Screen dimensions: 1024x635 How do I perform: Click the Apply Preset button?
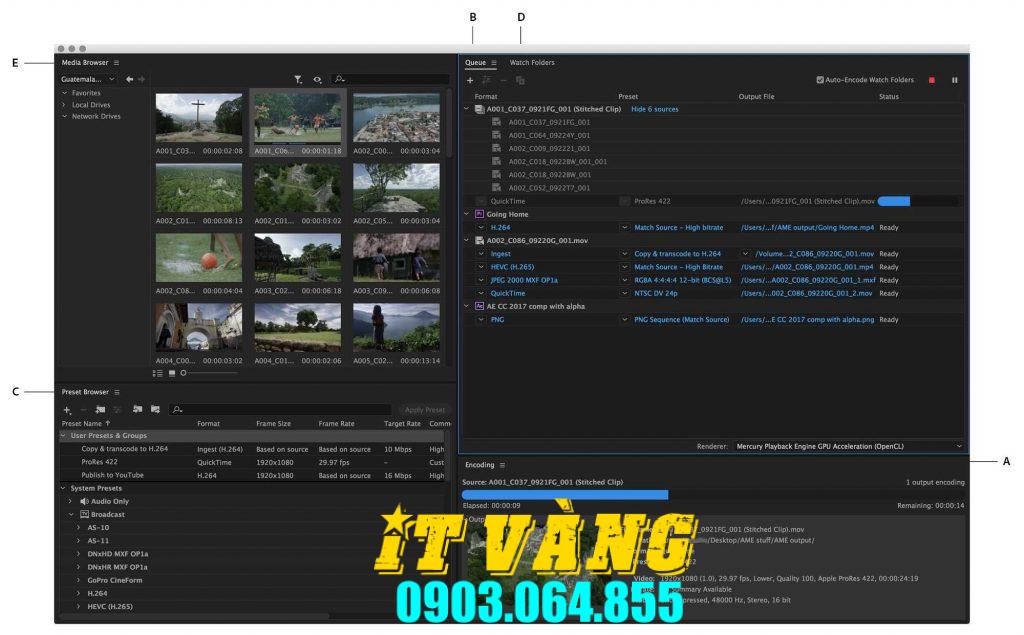point(424,408)
